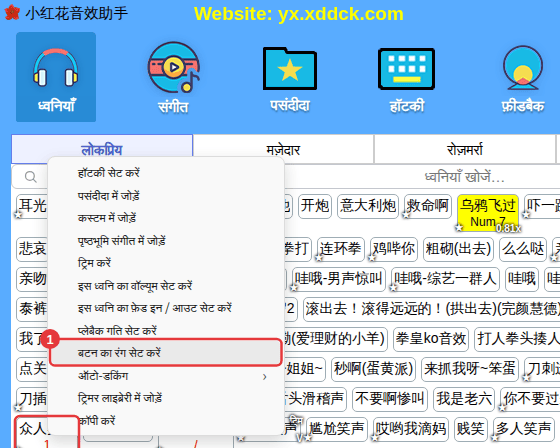Play the 多人笑声 sound button

[523, 429]
